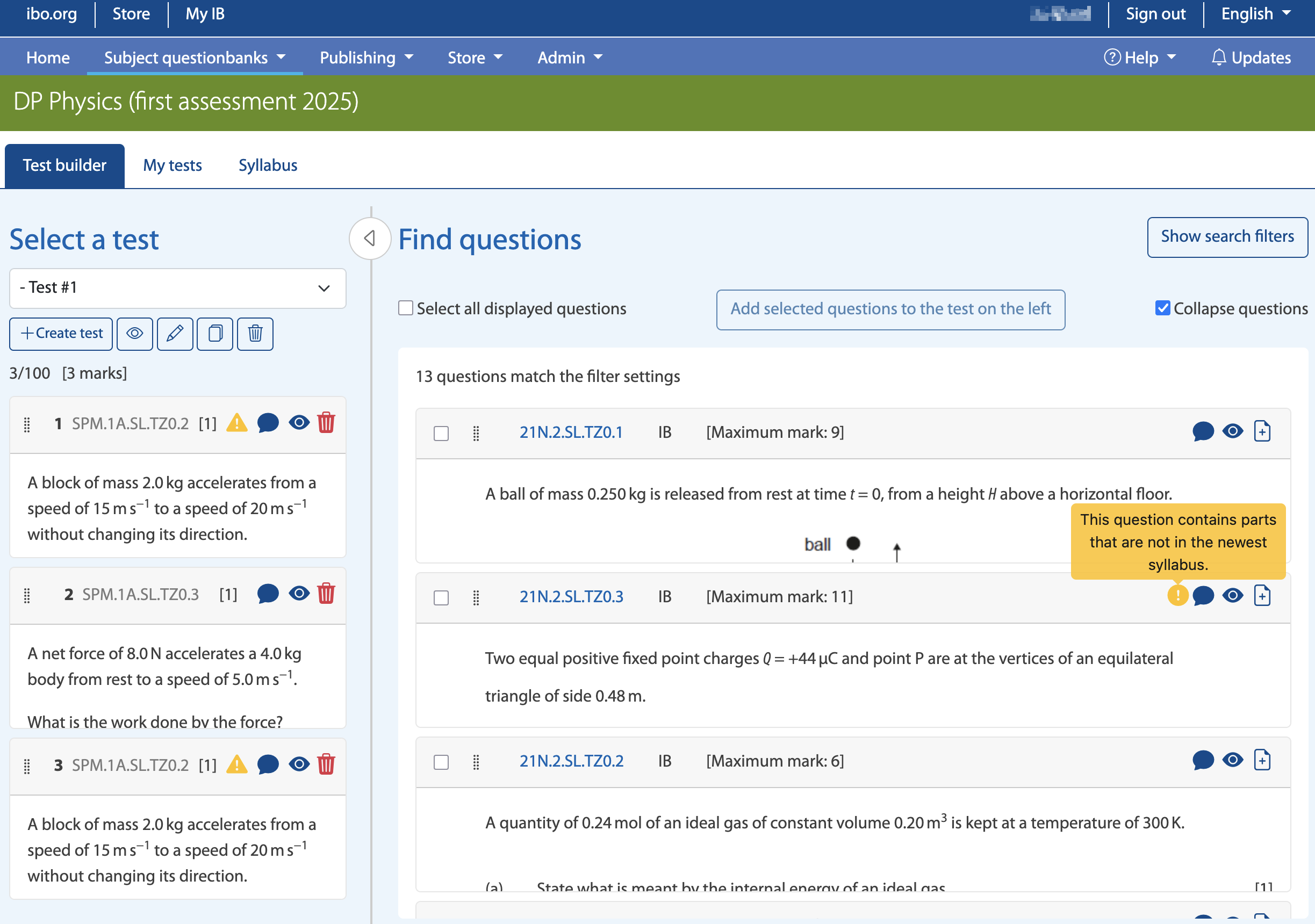1315x924 pixels.
Task: Delete the selected test with trash button
Action: pos(255,333)
